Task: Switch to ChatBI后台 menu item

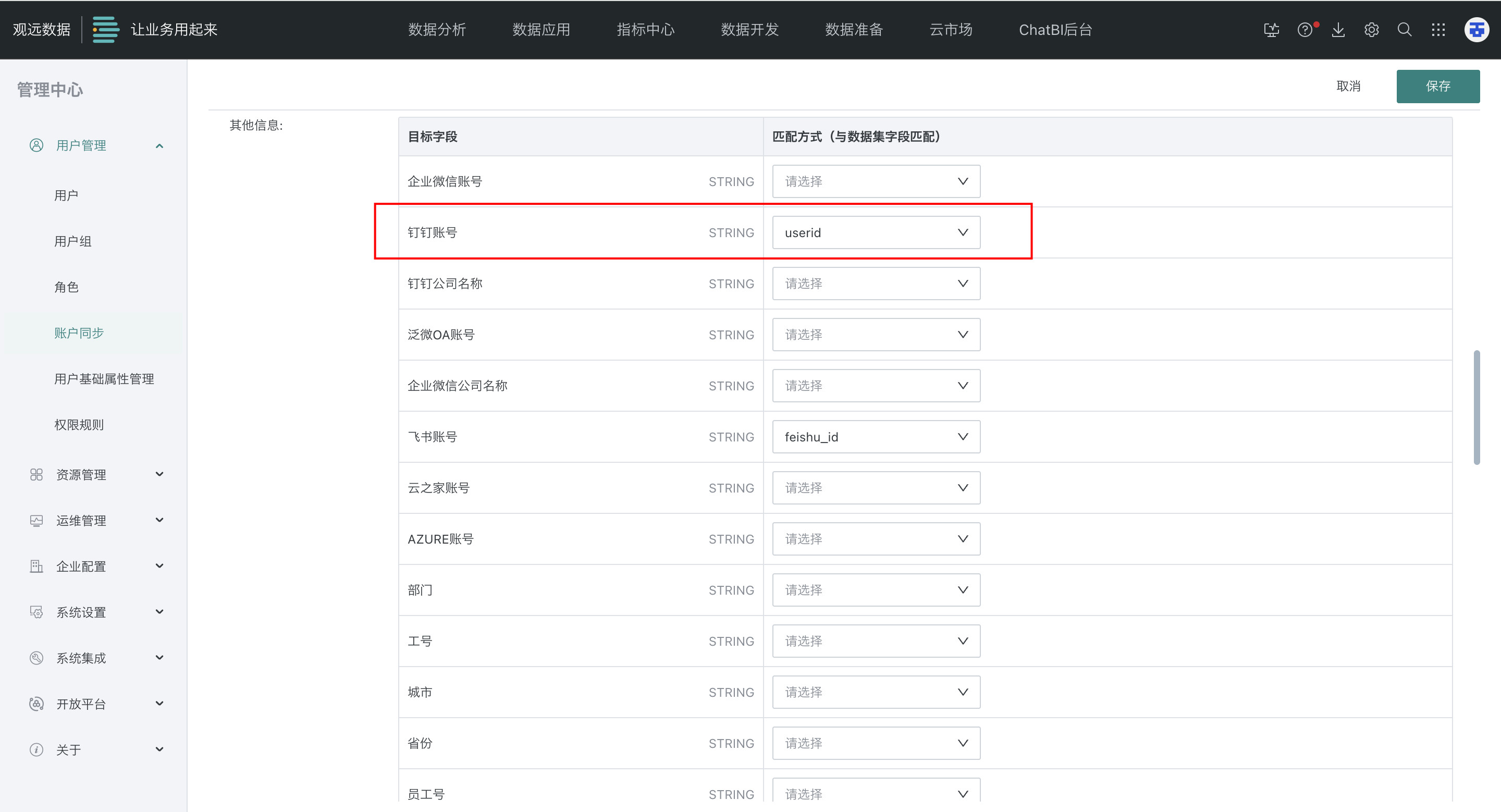Action: point(1055,30)
